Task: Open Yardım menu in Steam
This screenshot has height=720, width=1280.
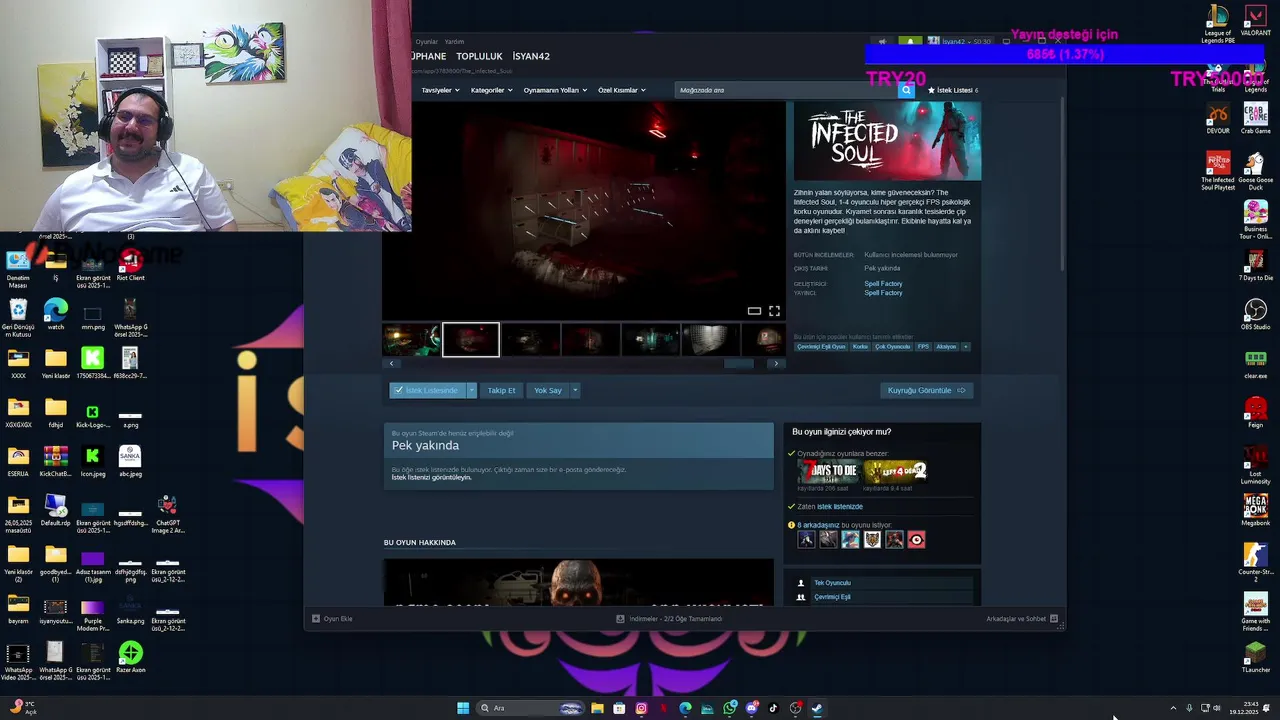Action: click(454, 42)
